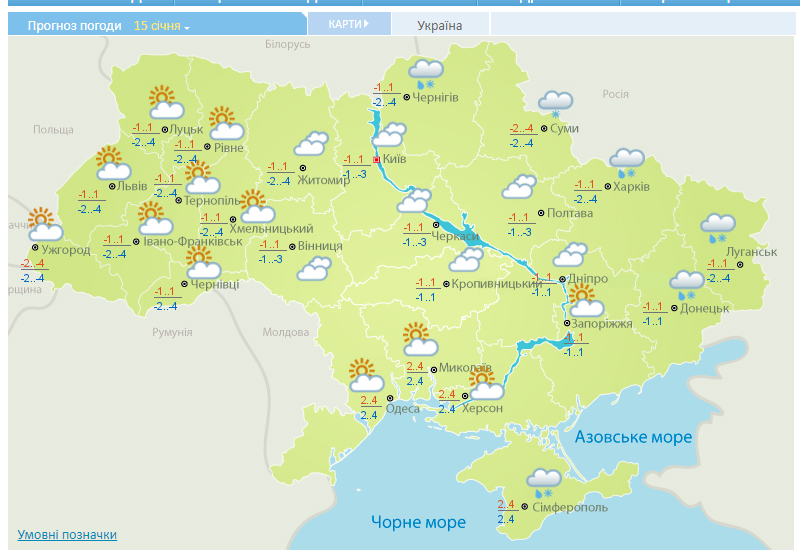Click the cloudy icon below Вінниця

pos(314,268)
